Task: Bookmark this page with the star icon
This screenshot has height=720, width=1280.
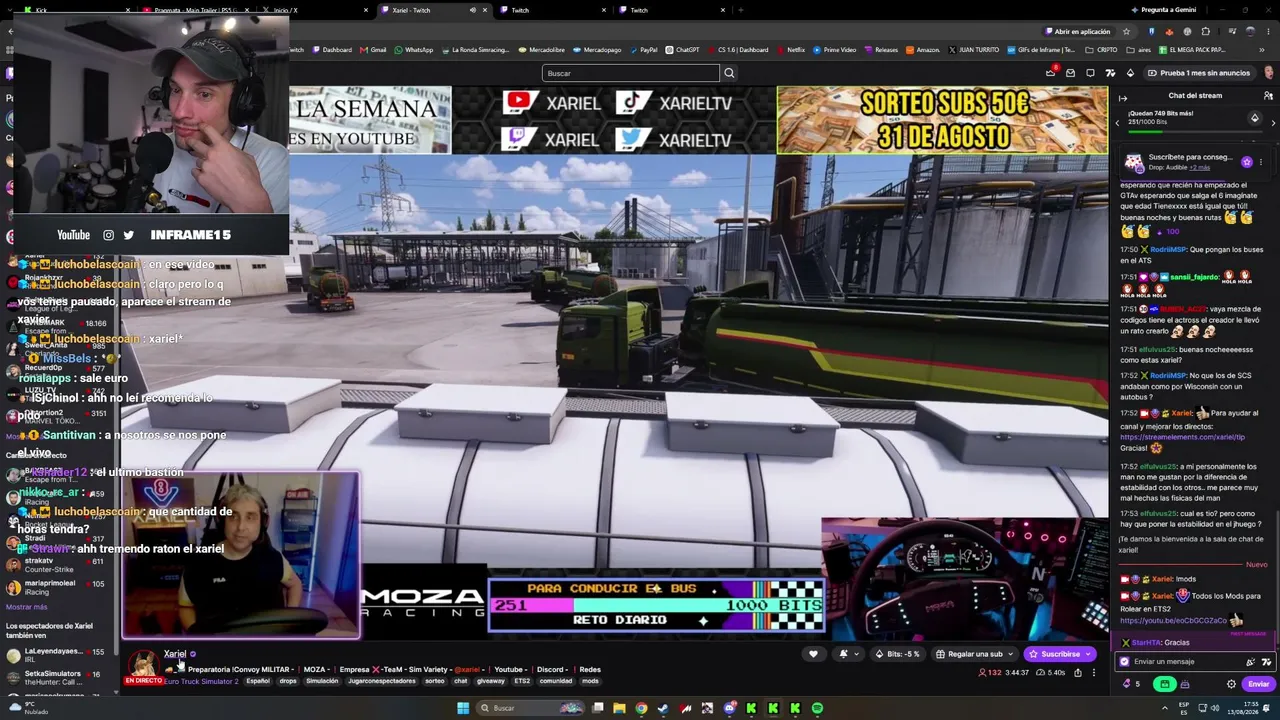Action: point(1126,31)
